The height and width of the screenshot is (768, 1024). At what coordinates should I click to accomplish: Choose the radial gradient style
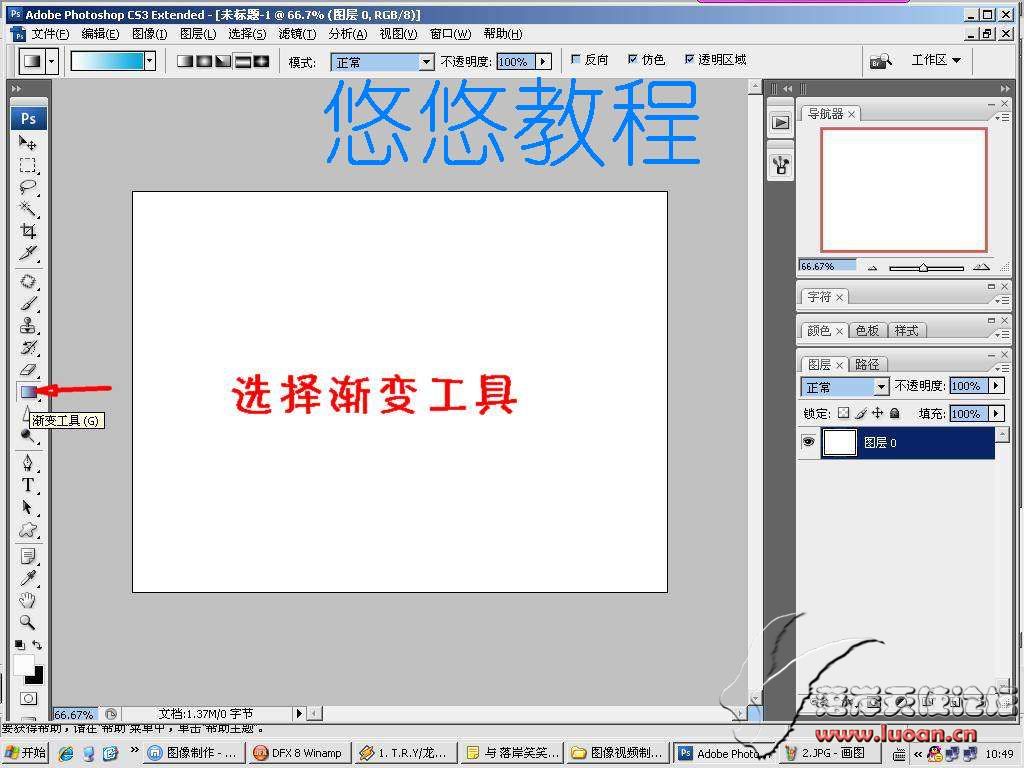tap(204, 61)
